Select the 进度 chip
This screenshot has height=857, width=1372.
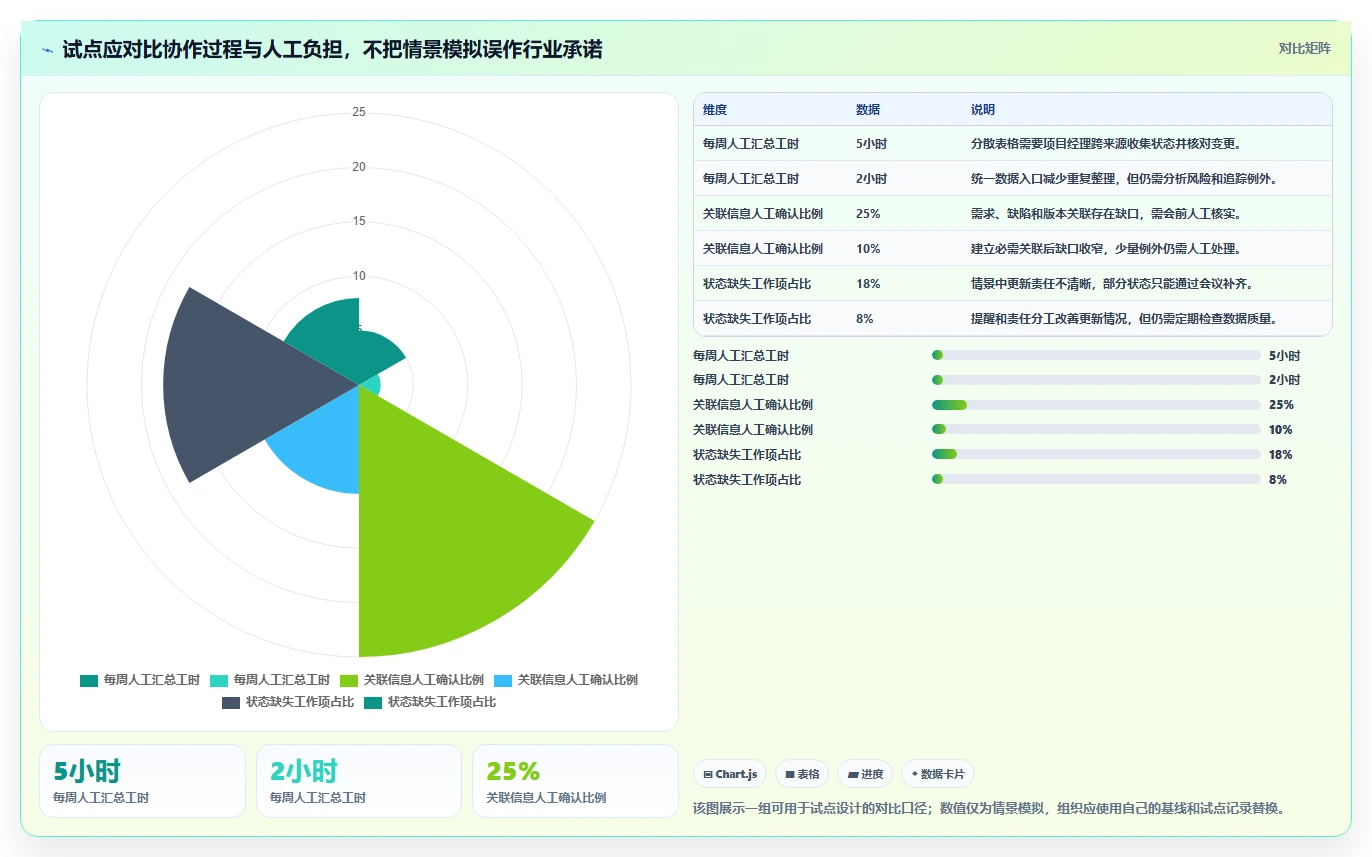(x=865, y=774)
